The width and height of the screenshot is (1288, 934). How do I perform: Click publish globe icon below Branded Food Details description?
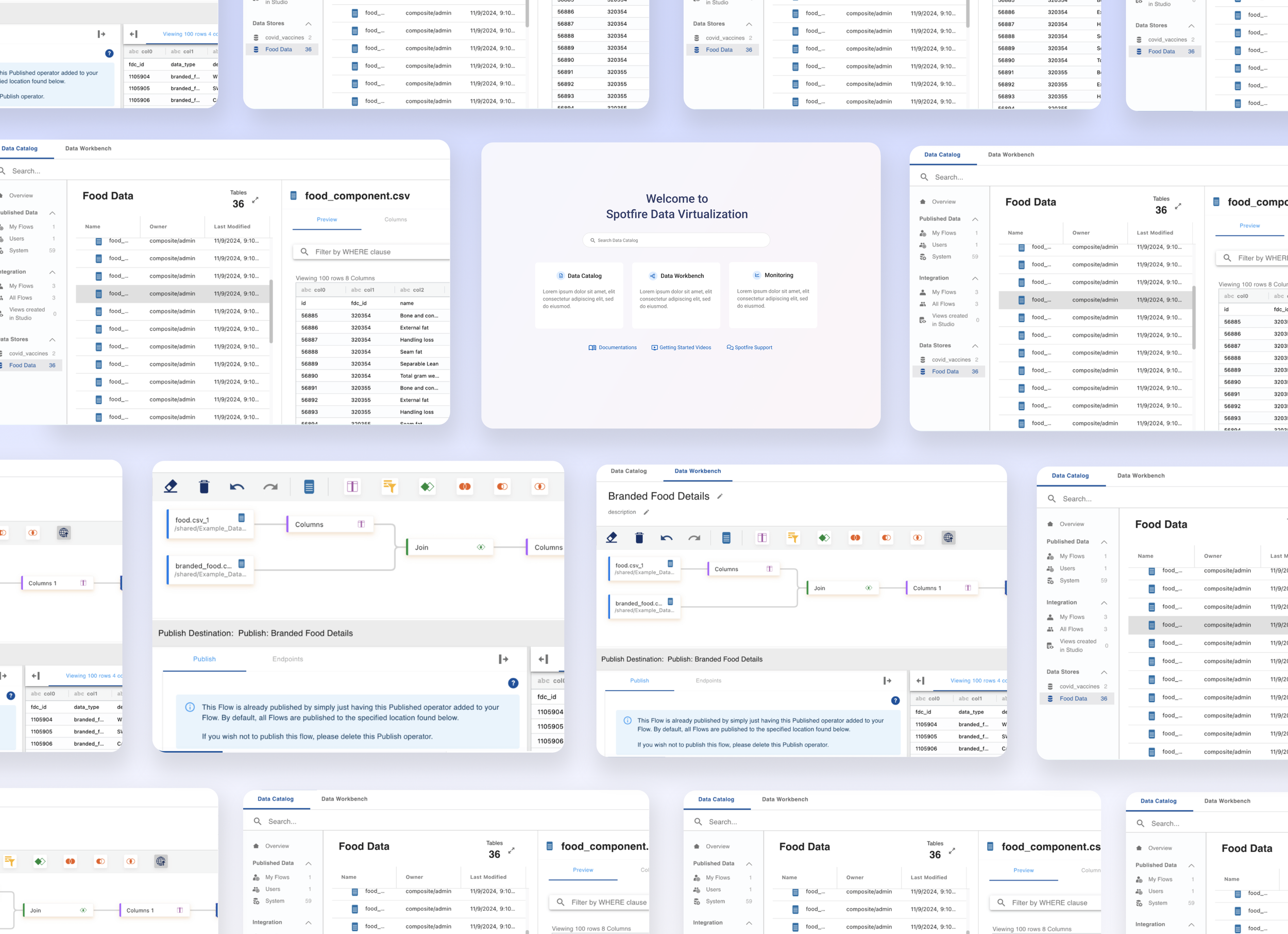pyautogui.click(x=948, y=538)
